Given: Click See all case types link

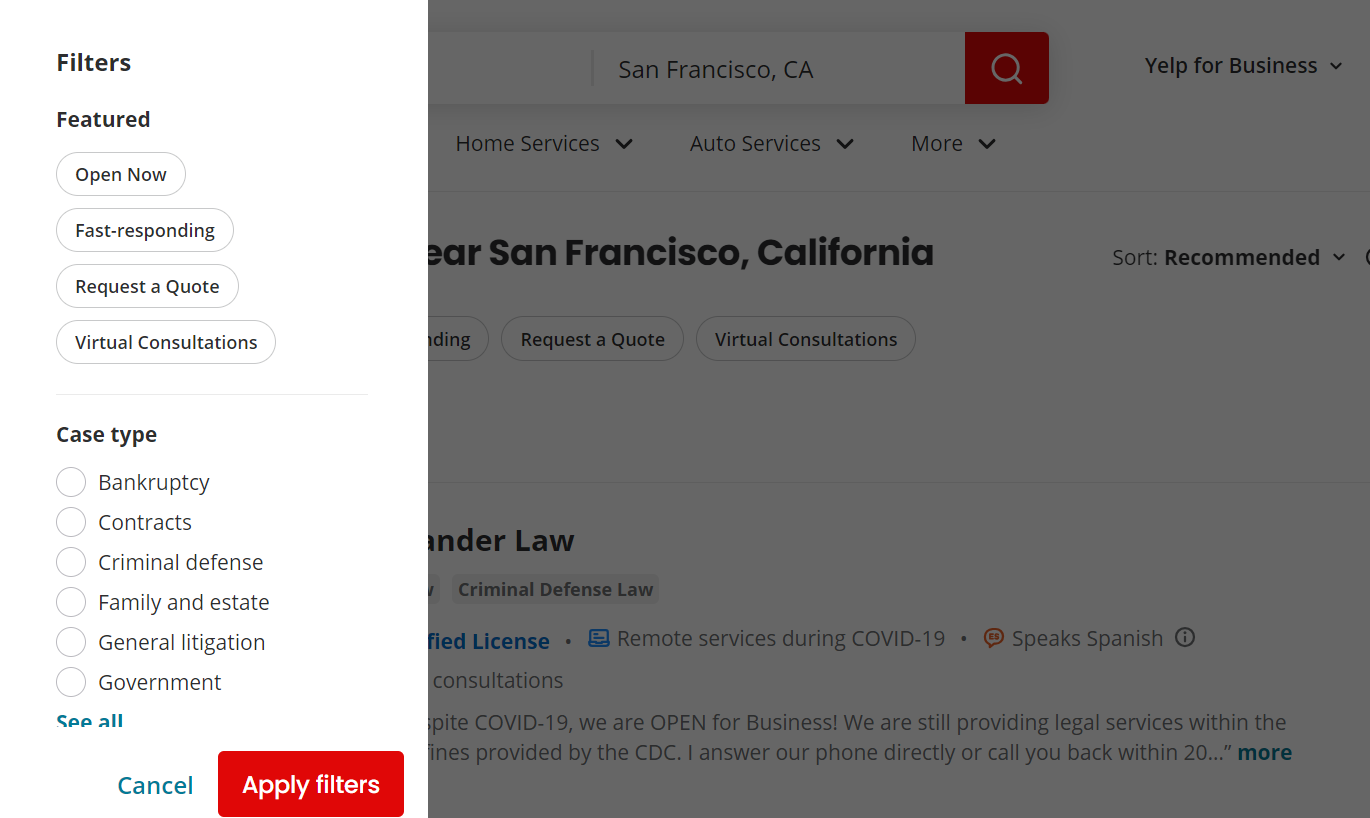Looking at the screenshot, I should [90, 721].
